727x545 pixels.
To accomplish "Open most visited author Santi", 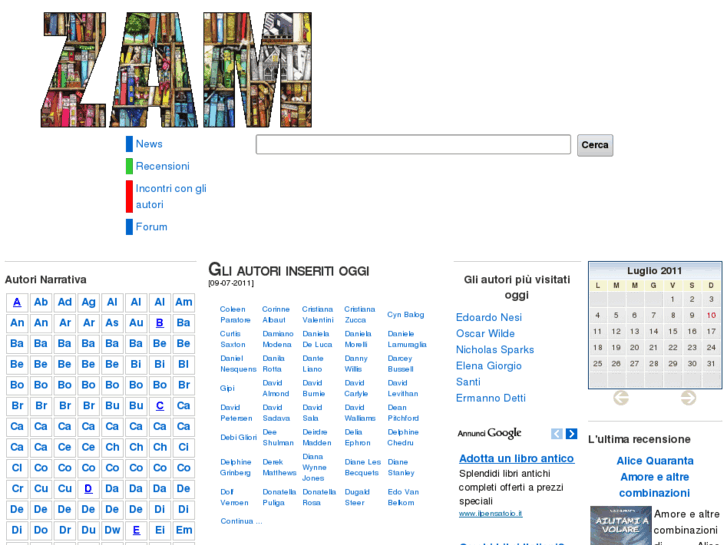I will [468, 382].
